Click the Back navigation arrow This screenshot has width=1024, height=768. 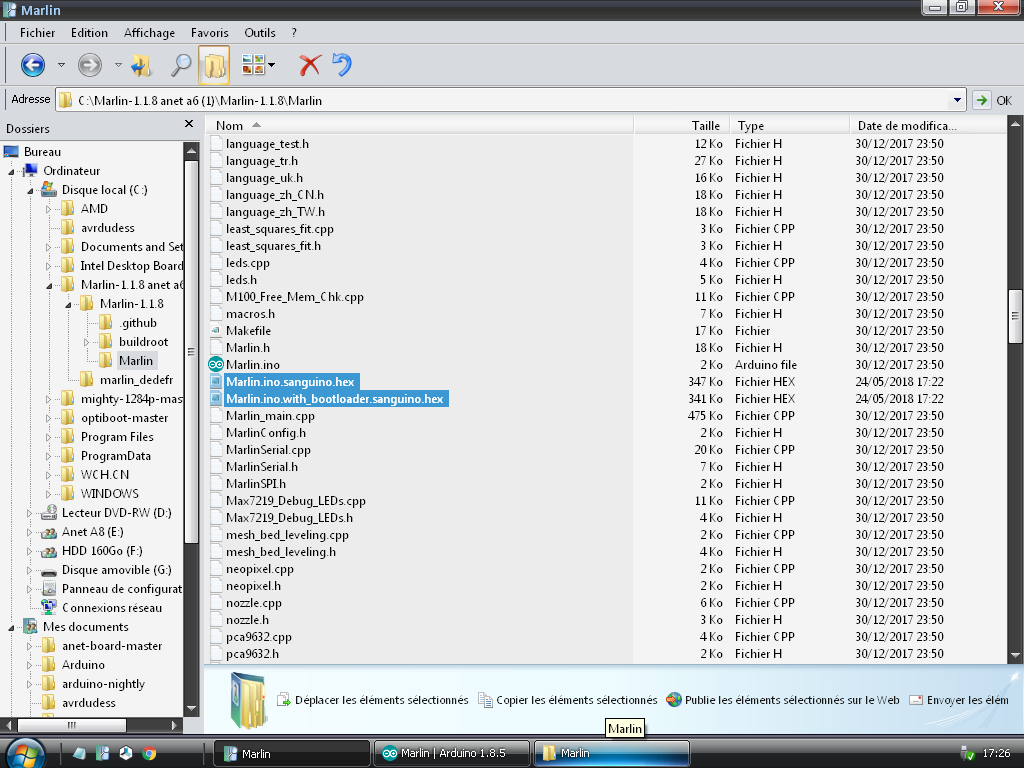[33, 65]
